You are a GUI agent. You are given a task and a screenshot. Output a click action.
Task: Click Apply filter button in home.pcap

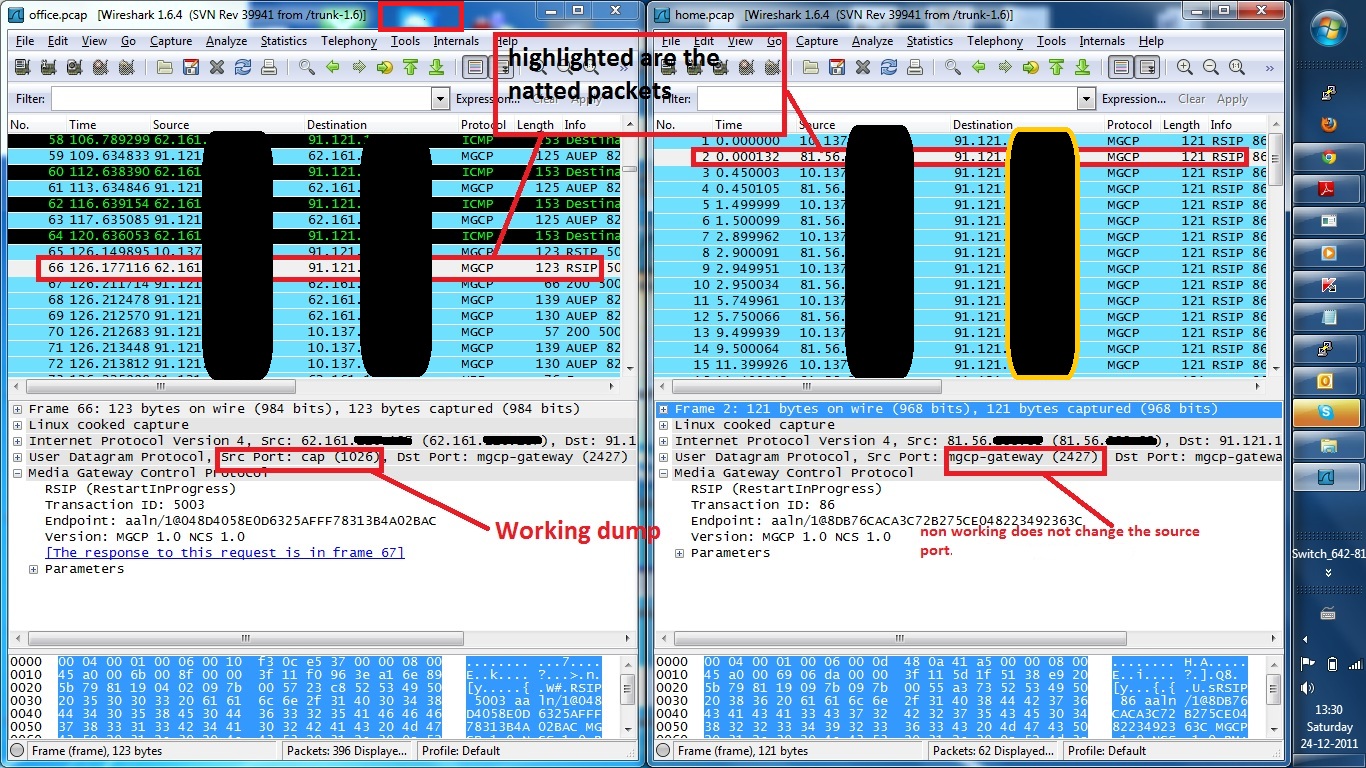click(x=1233, y=99)
